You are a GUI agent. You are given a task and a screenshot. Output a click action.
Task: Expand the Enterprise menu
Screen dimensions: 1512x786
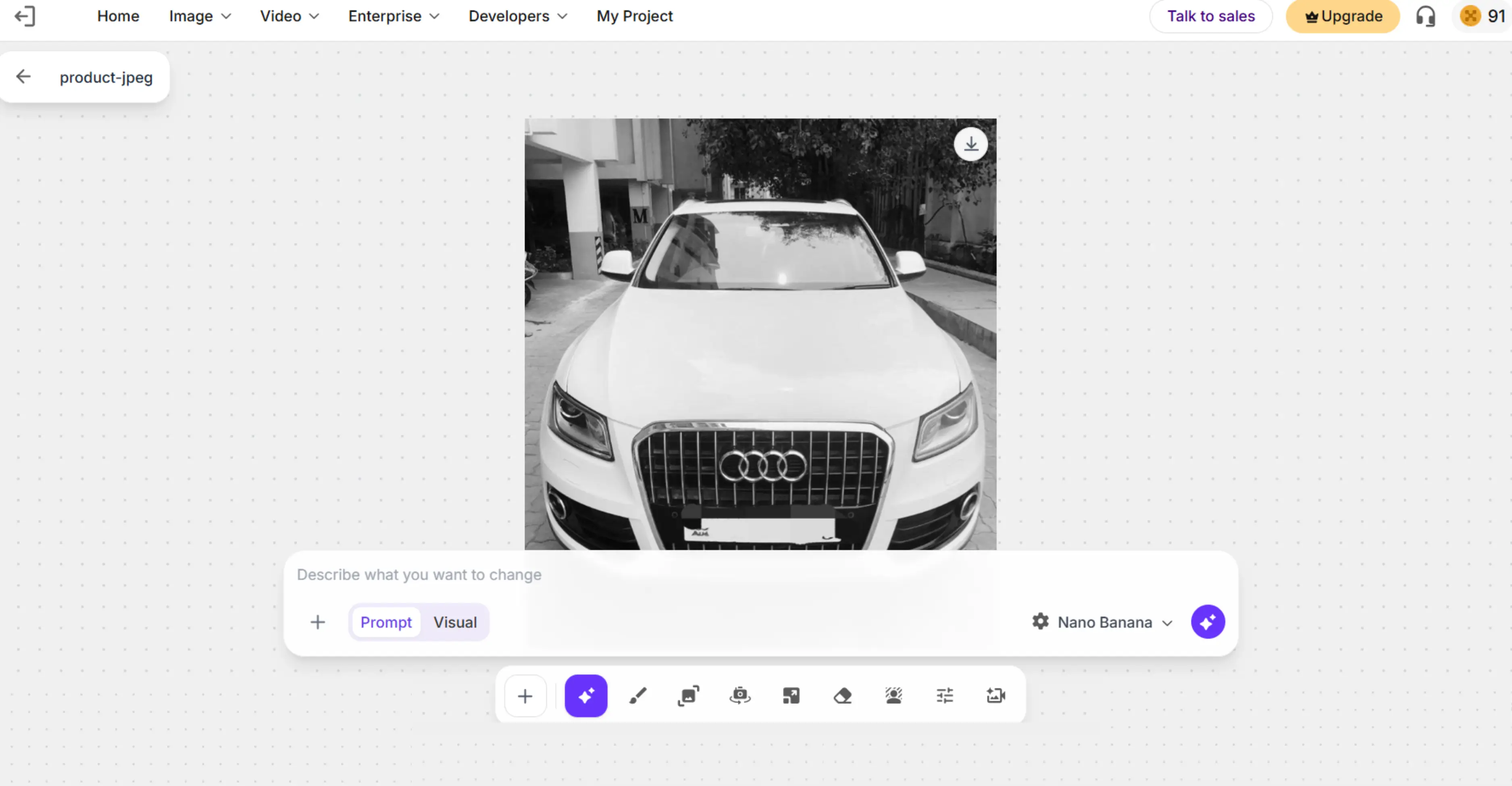[x=393, y=17]
